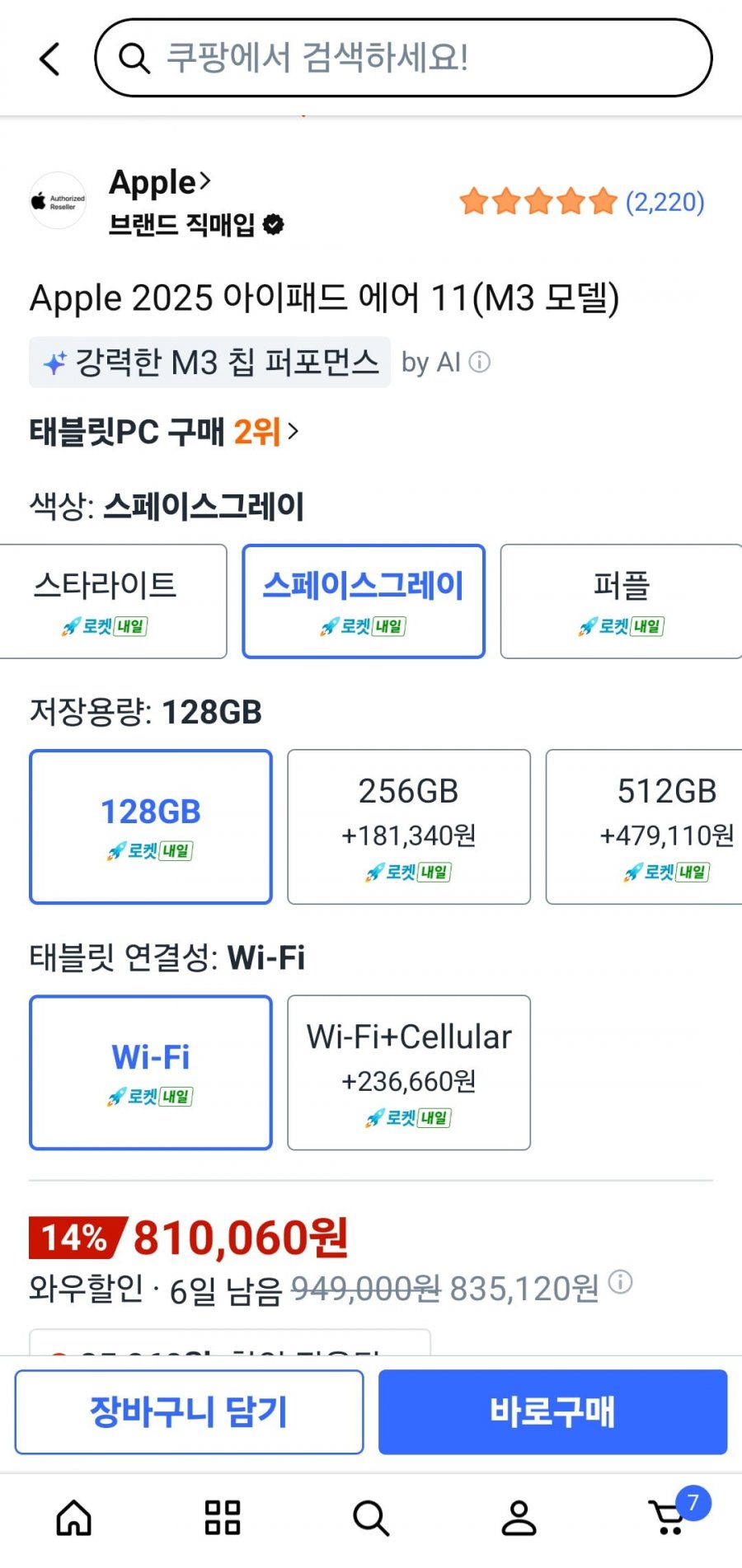
Task: Open the home icon in bottom navigation
Action: [x=74, y=1518]
